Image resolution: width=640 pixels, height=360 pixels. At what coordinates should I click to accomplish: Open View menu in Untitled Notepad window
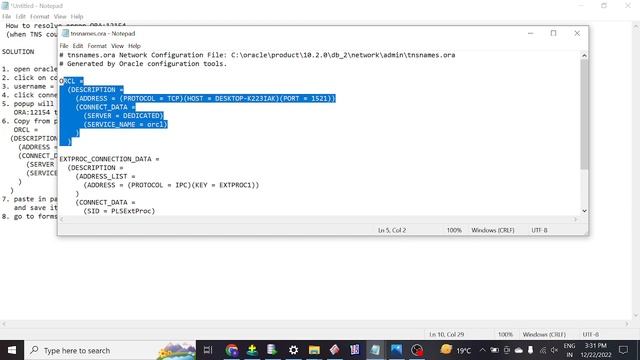[60, 16]
